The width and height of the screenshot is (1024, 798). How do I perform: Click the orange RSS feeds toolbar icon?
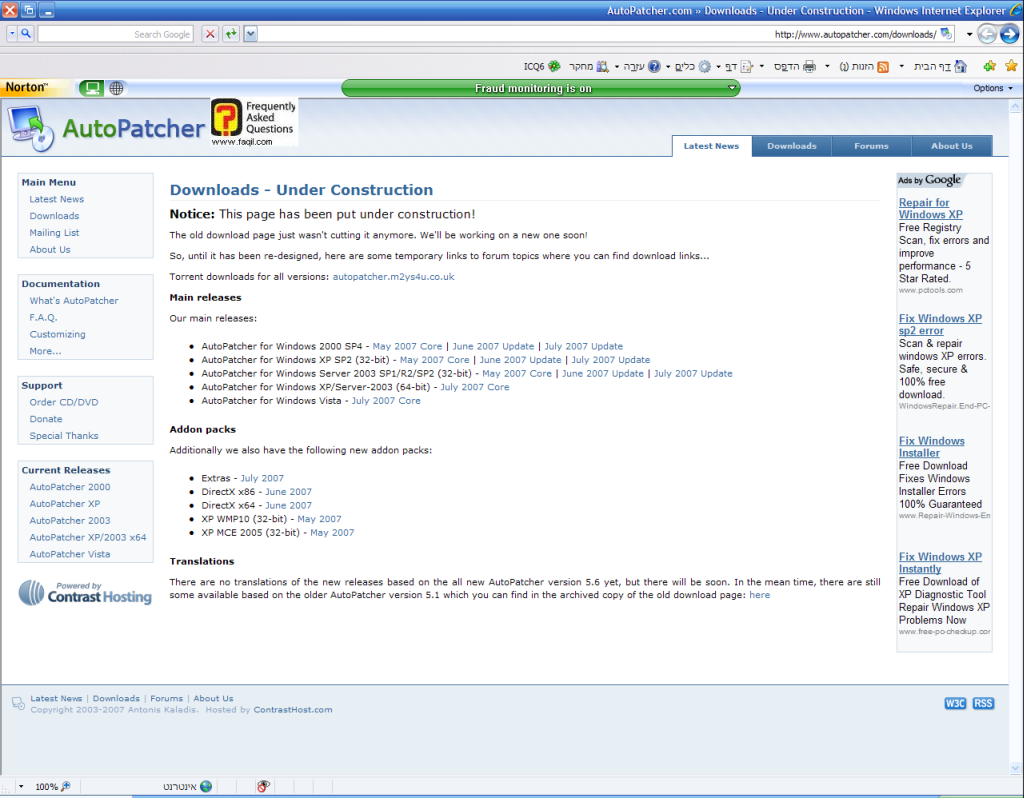coord(883,67)
